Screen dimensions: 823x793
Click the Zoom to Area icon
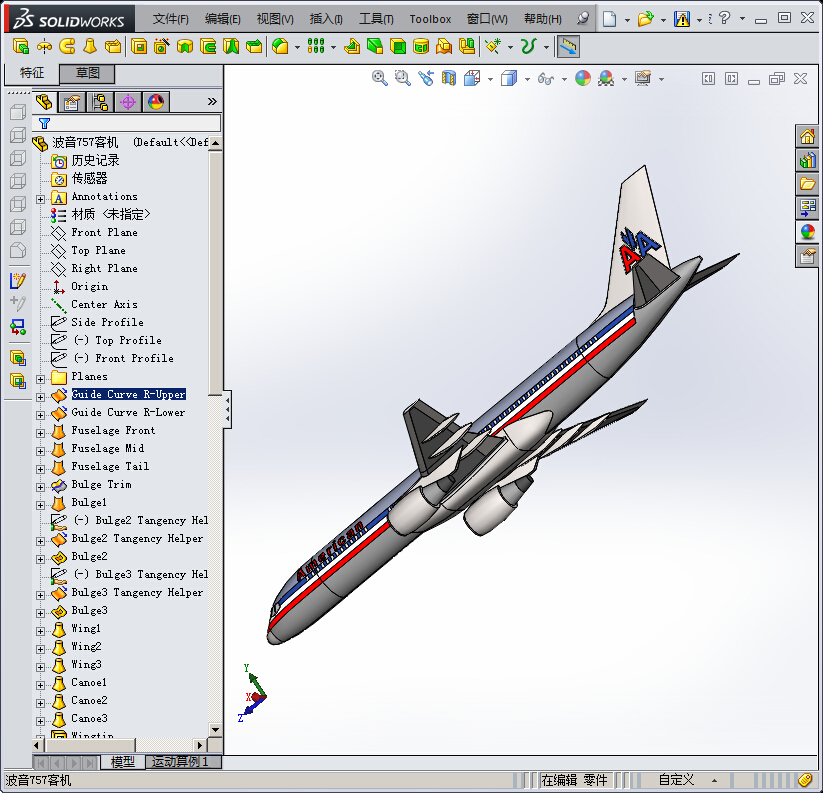pyautogui.click(x=403, y=79)
